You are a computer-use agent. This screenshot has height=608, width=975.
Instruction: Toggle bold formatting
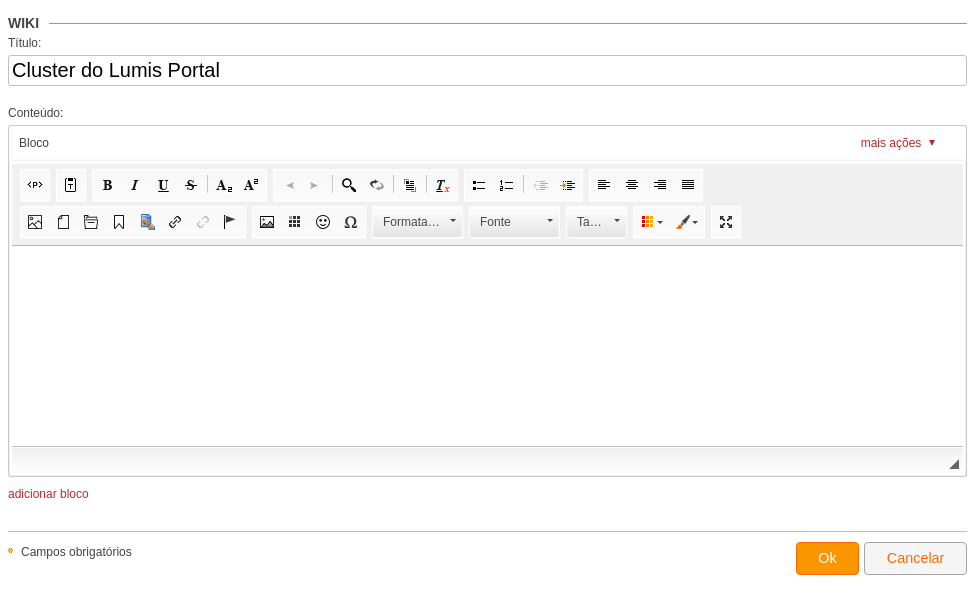pos(107,185)
